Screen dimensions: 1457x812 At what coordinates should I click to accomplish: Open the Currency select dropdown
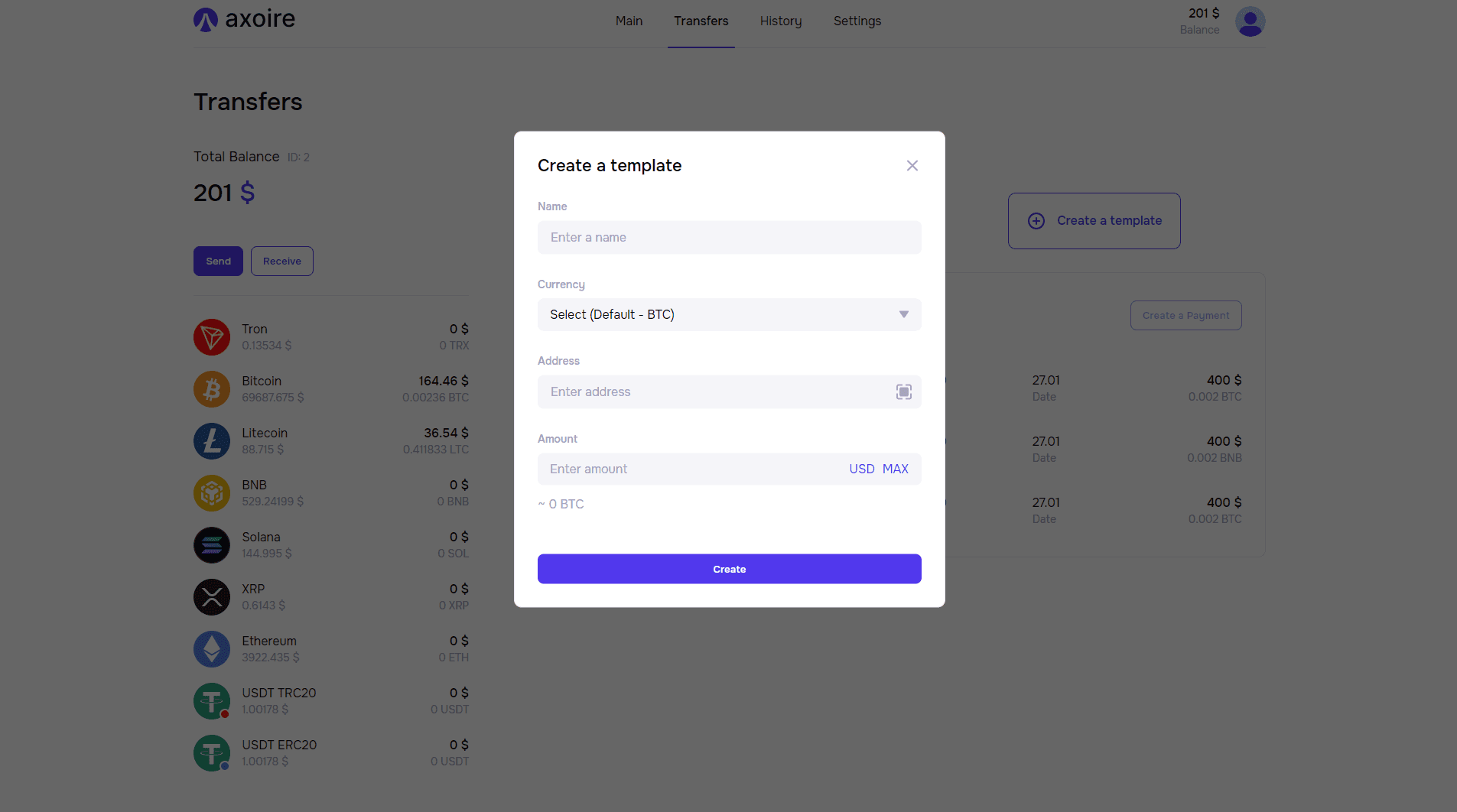click(x=729, y=315)
